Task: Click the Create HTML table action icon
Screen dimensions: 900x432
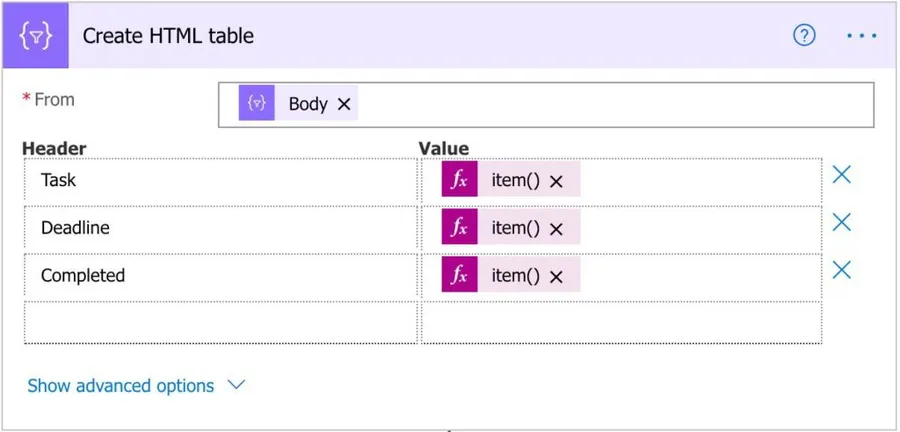Action: (35, 36)
